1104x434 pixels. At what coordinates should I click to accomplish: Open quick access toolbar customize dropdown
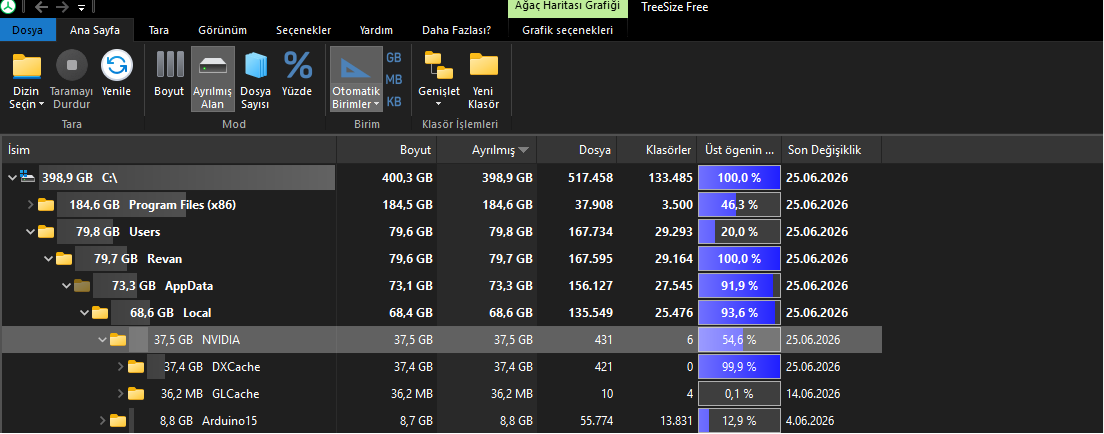tap(81, 8)
